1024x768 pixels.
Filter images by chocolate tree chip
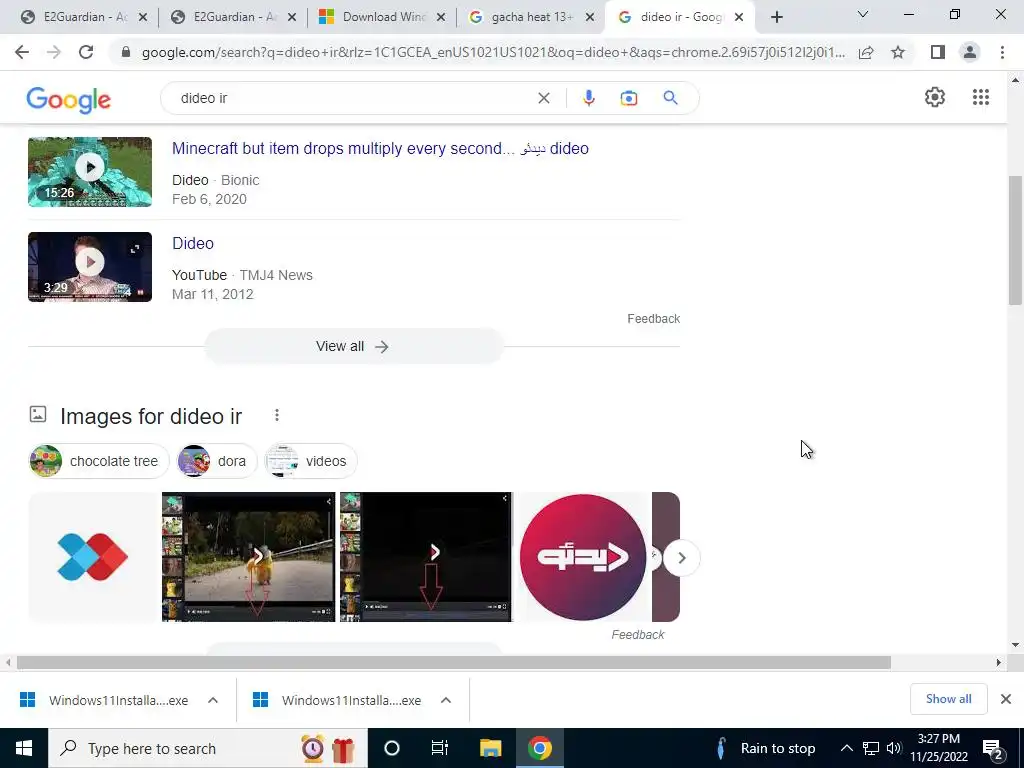[99, 461]
